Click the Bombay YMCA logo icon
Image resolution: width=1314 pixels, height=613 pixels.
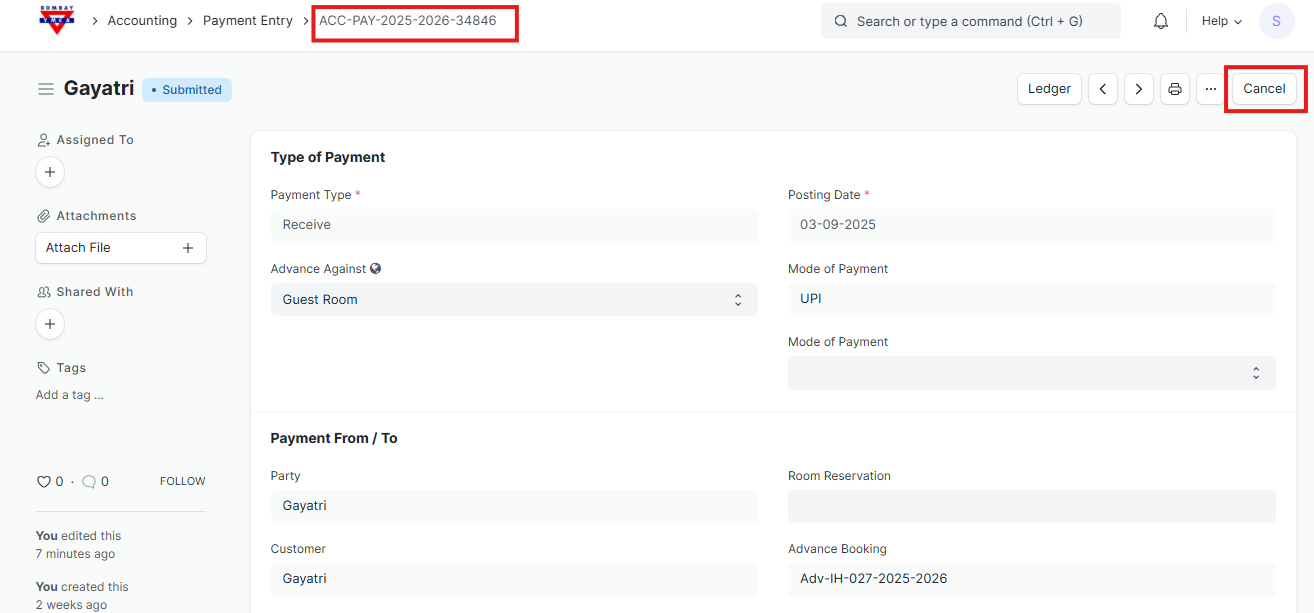tap(57, 20)
